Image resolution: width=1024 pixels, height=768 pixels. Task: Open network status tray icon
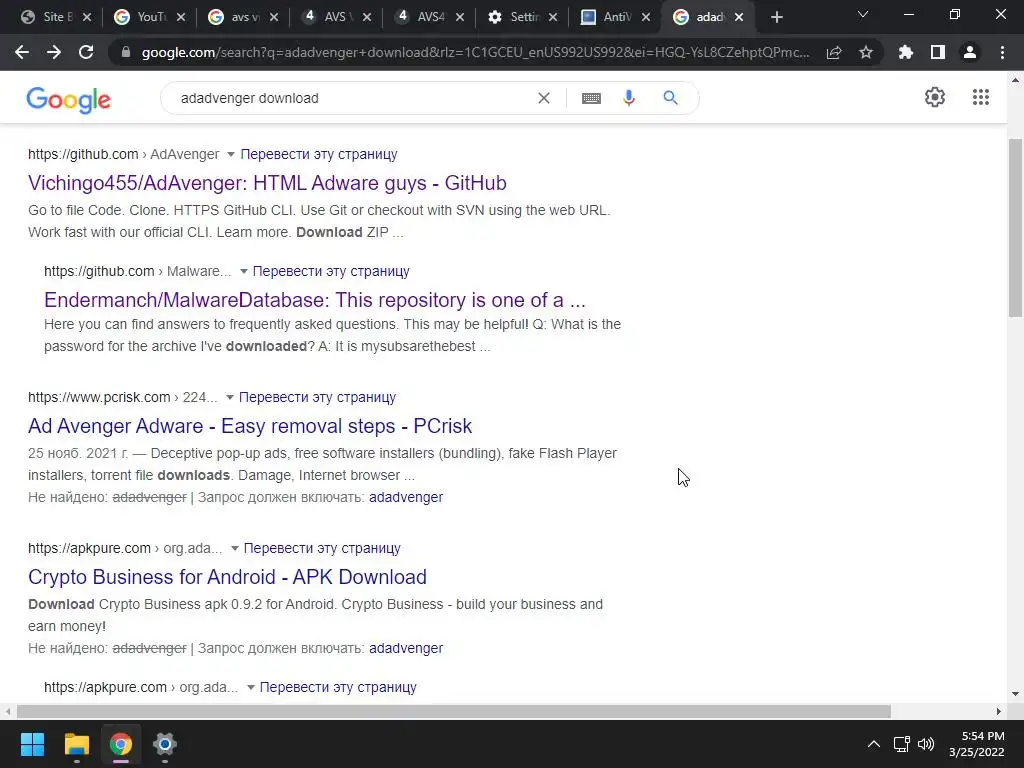902,744
